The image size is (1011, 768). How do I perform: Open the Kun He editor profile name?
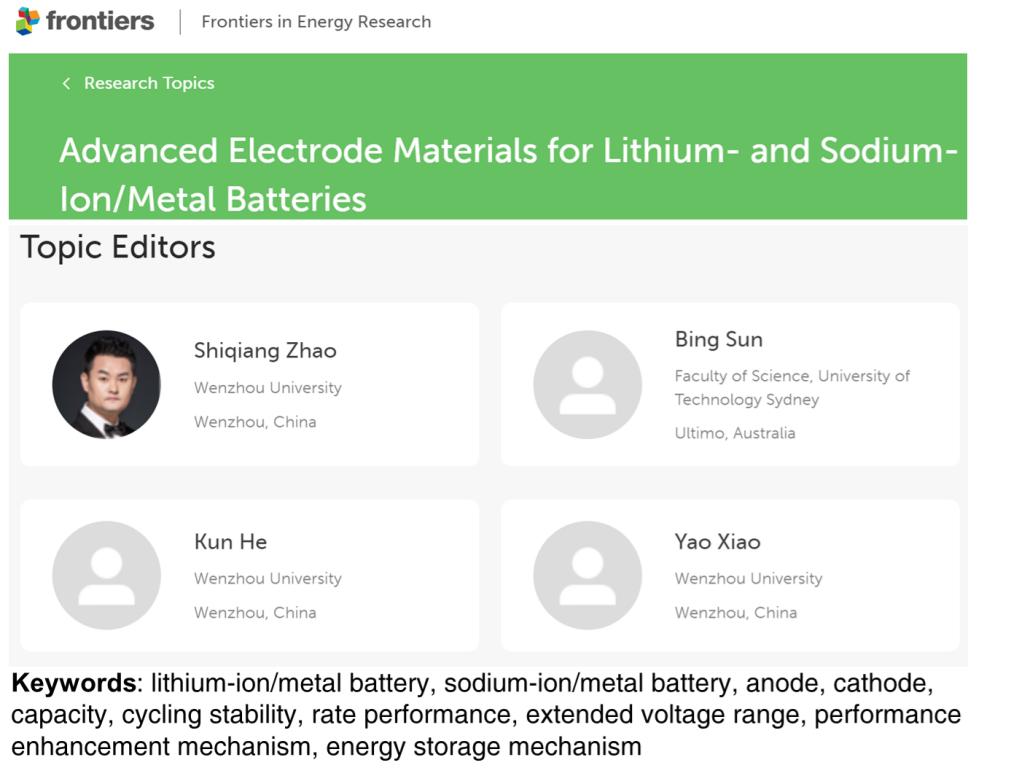(230, 542)
